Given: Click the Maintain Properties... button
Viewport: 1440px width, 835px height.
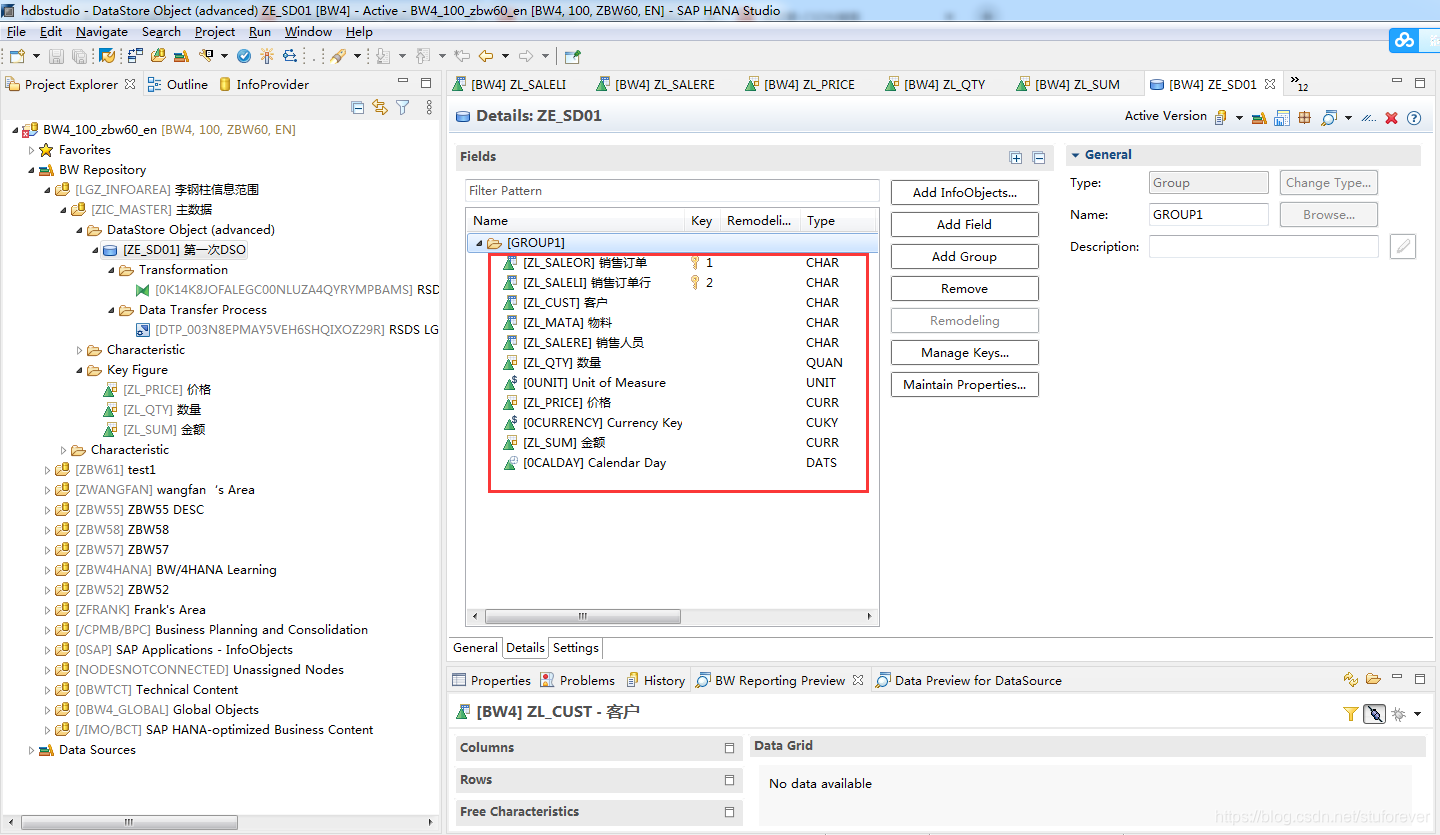Looking at the screenshot, I should [x=964, y=385].
